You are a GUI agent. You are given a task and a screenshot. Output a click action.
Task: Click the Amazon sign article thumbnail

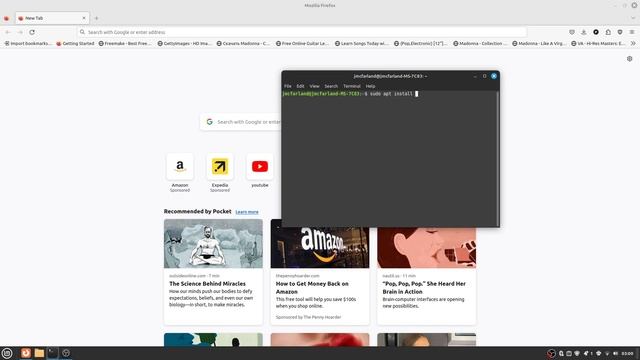(320, 248)
